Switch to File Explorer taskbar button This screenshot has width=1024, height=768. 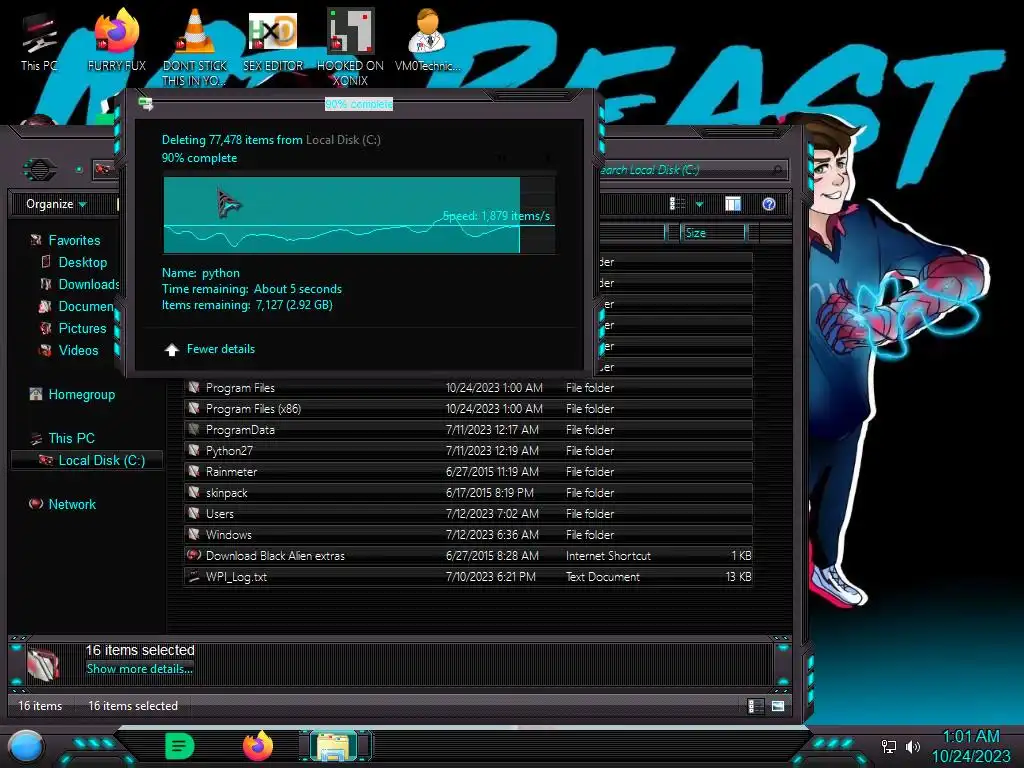(335, 746)
